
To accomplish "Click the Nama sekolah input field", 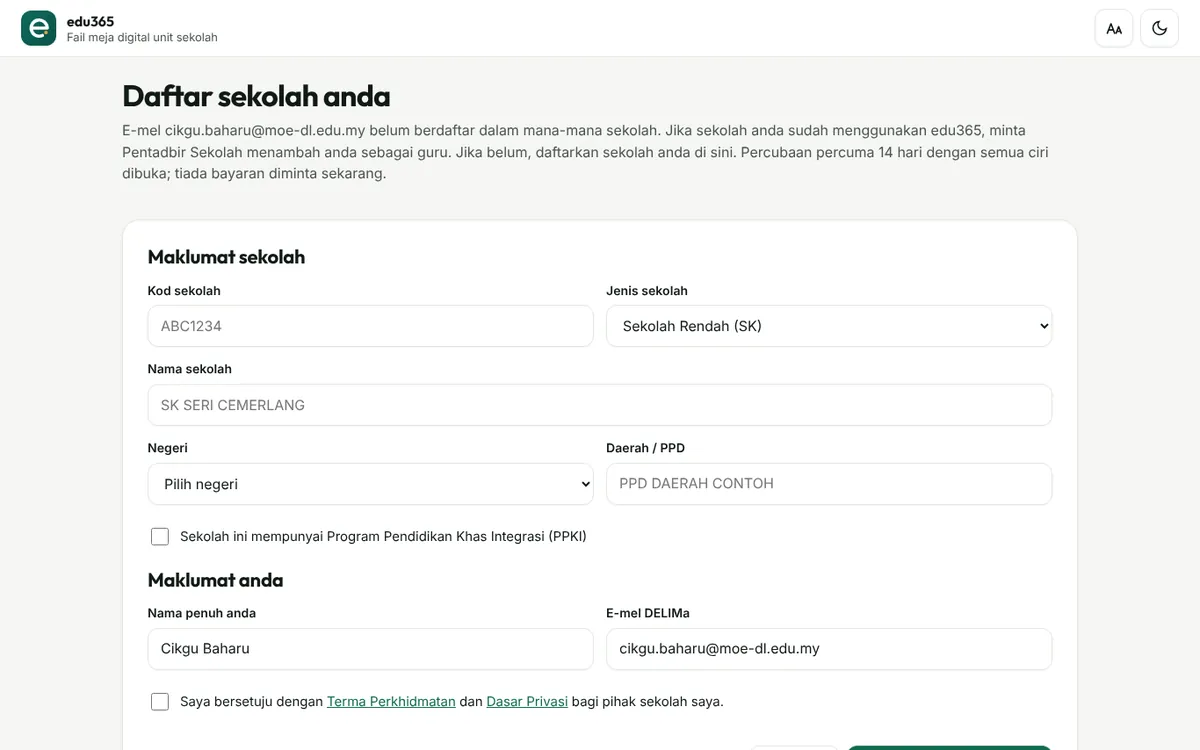I will [600, 405].
